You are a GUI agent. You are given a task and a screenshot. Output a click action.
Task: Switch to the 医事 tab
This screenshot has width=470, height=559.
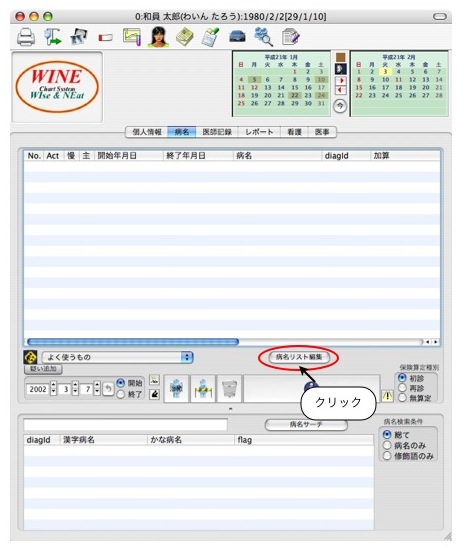coord(322,132)
